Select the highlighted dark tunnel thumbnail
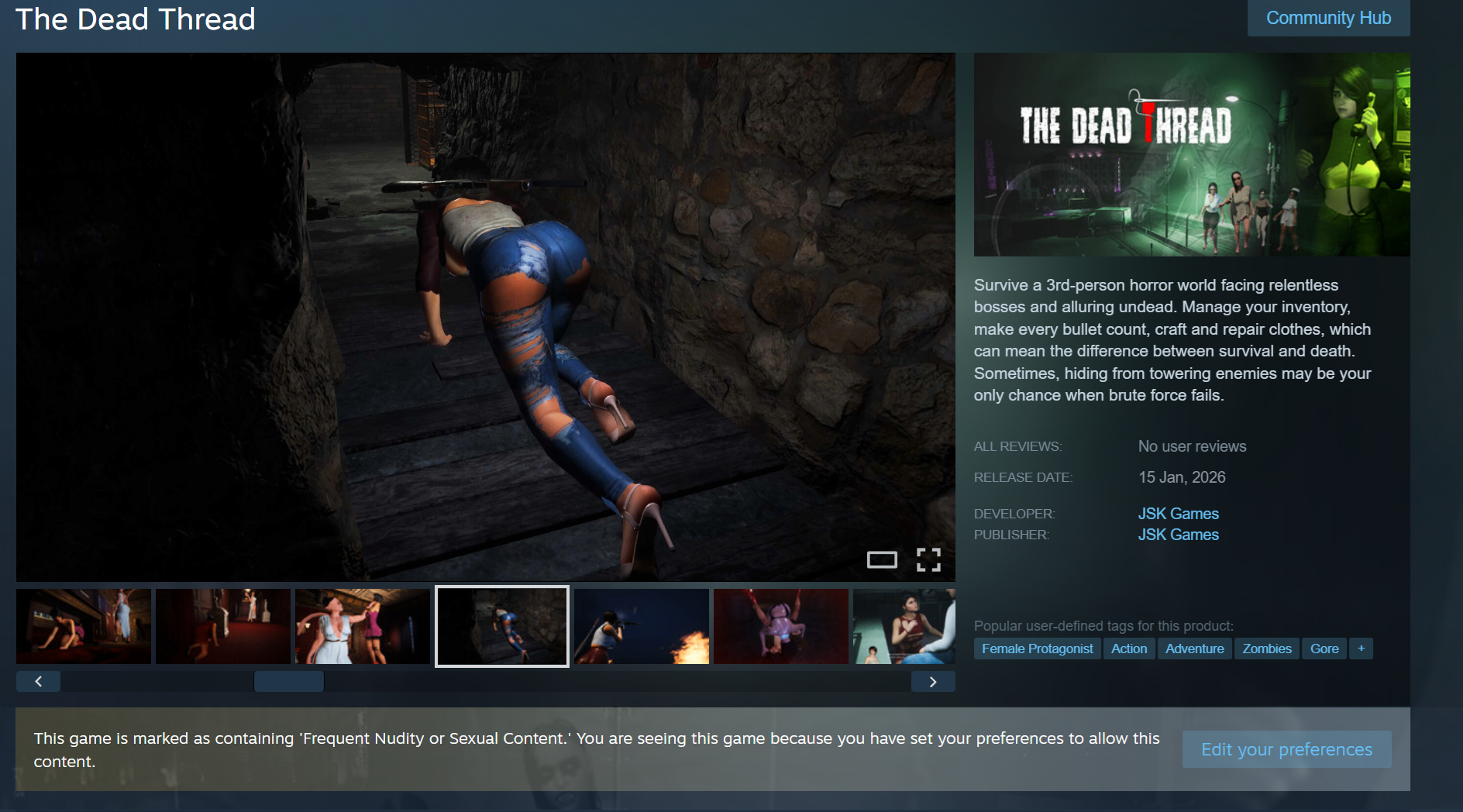 502,626
